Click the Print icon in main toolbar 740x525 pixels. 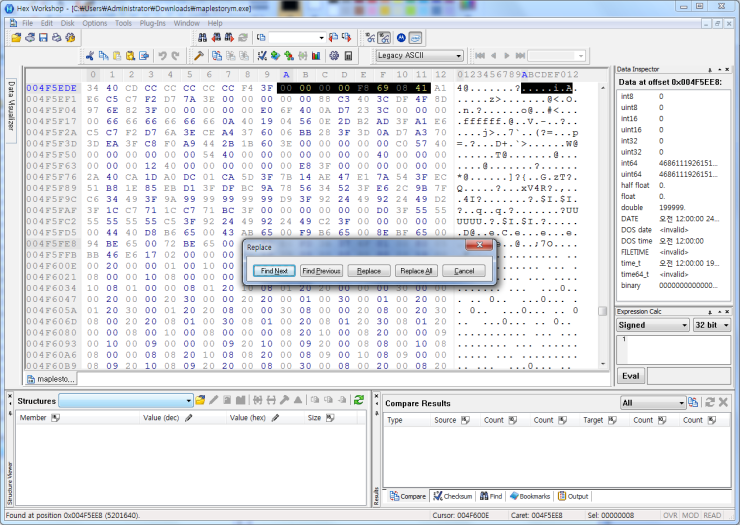[x=57, y=38]
